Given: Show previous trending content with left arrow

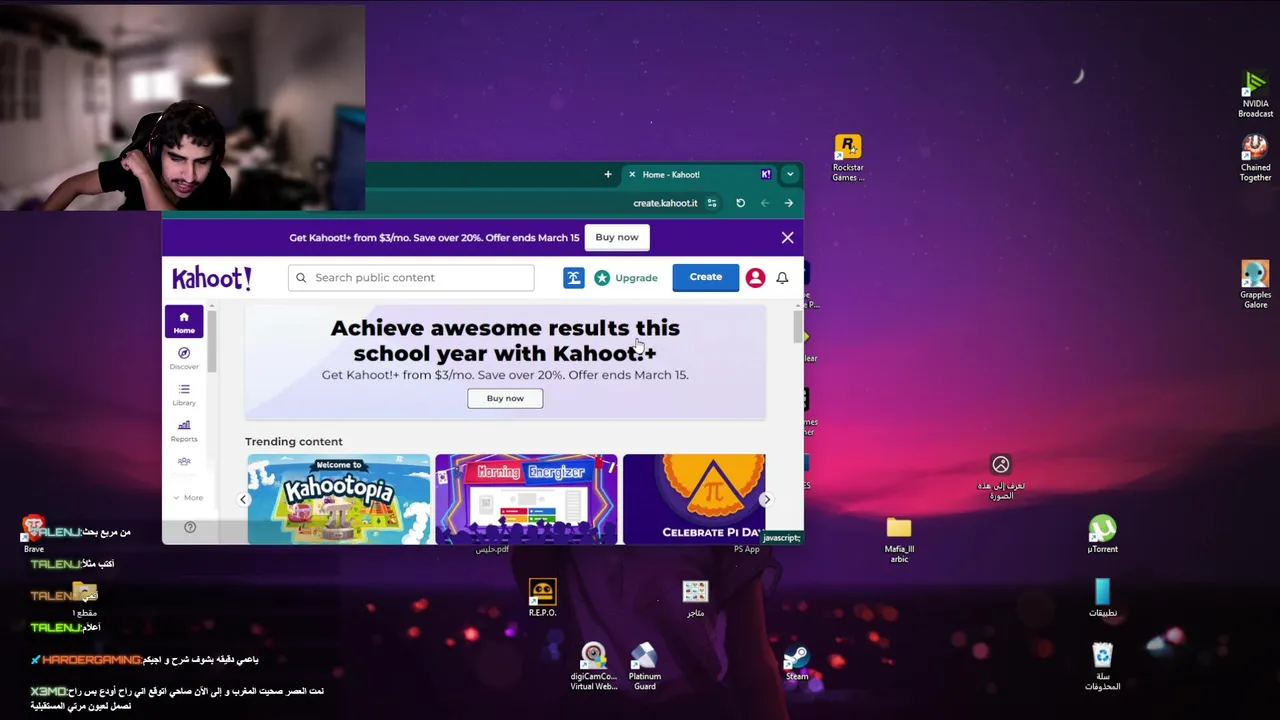Looking at the screenshot, I should [x=242, y=499].
